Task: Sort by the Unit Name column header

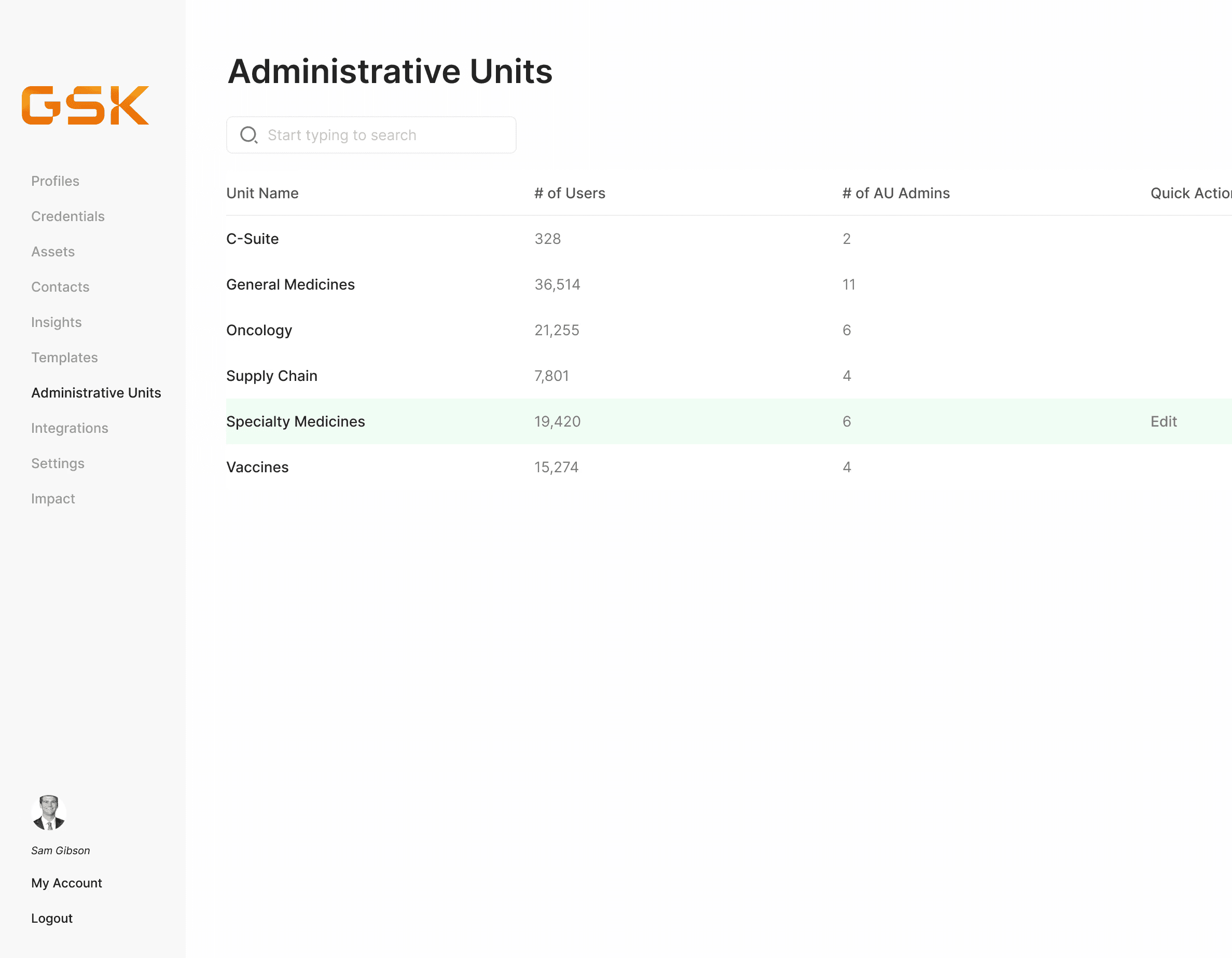Action: (262, 193)
